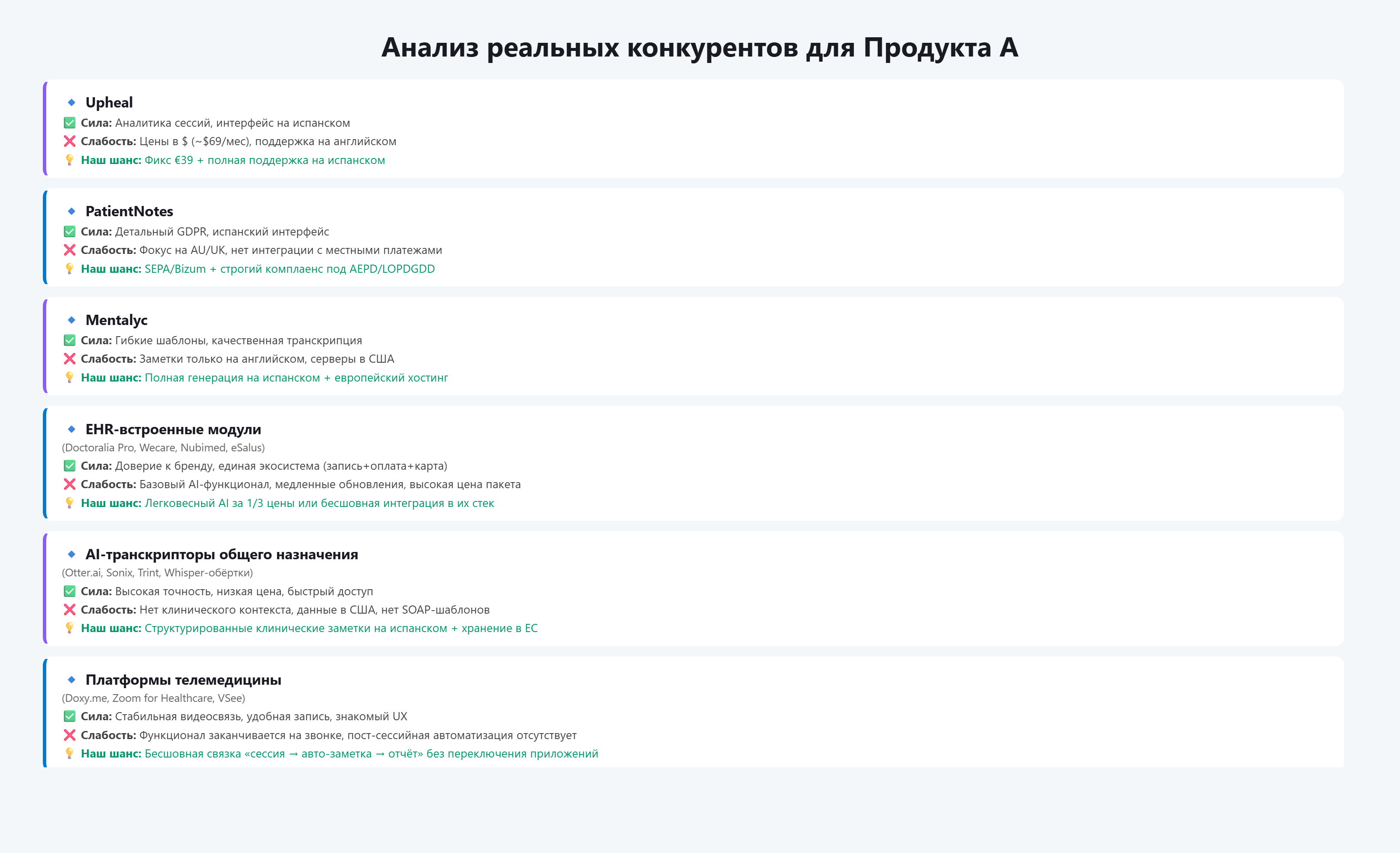Click text Высокая точность, низкая цена, быстрый доступ
This screenshot has width=1400, height=853.
click(244, 592)
